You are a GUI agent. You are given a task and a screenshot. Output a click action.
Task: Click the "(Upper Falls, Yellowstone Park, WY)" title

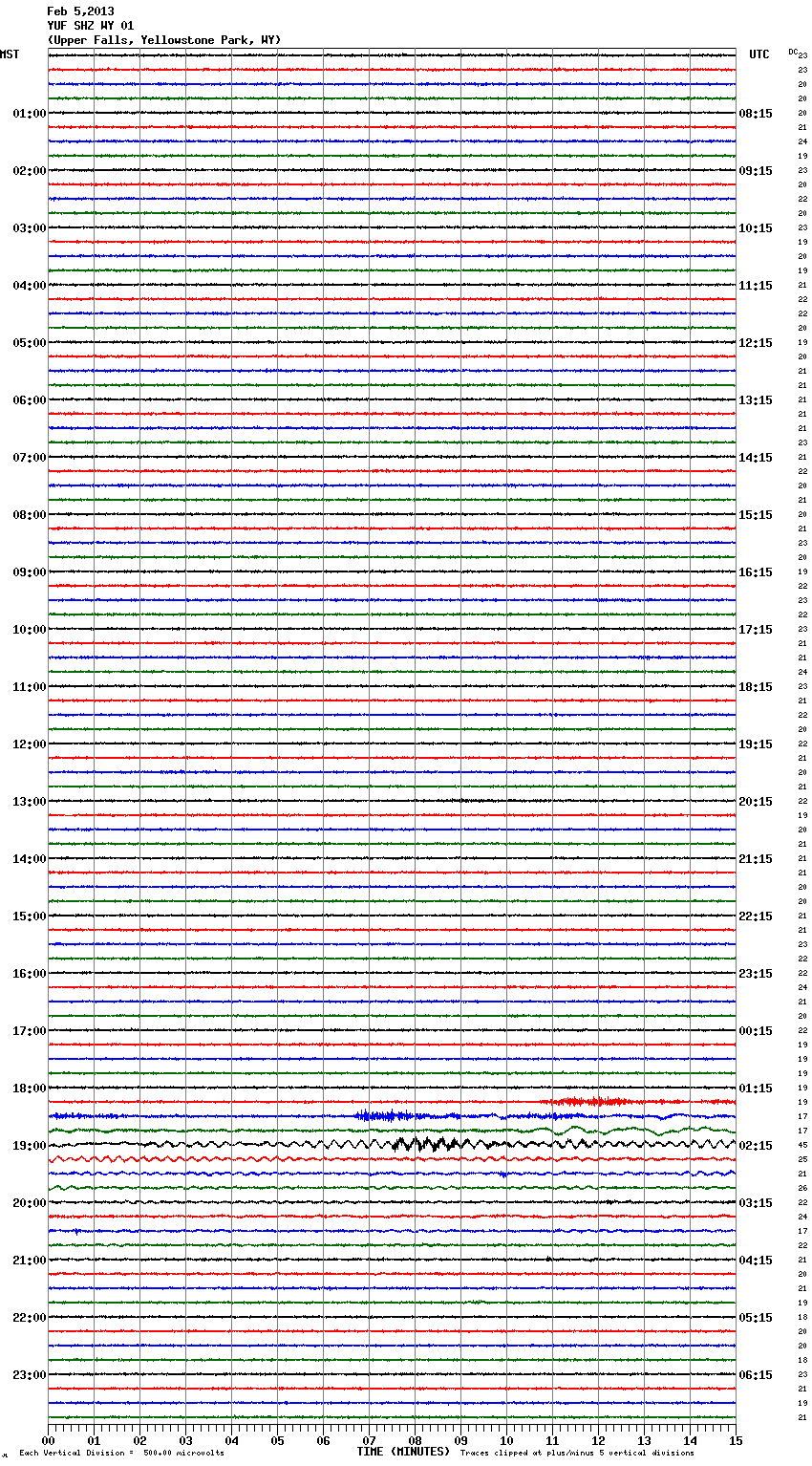coord(164,40)
